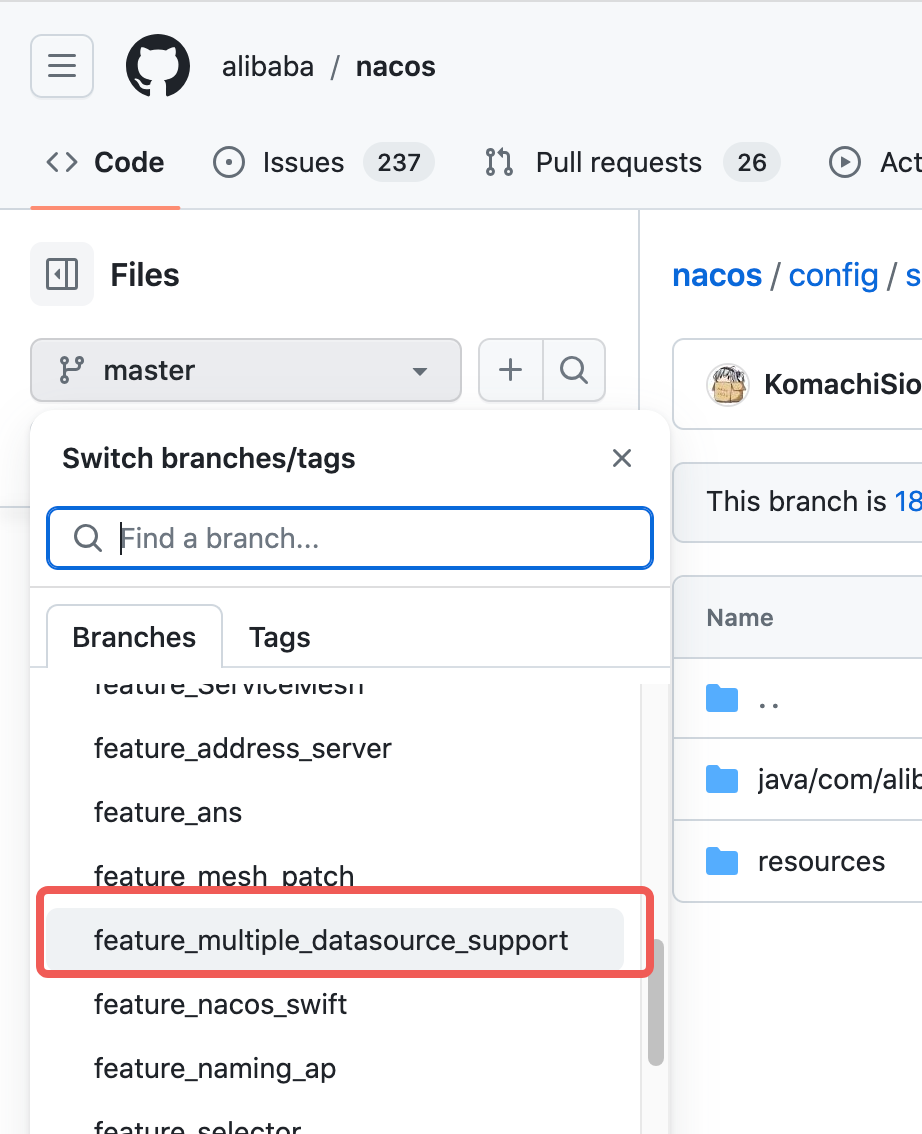
Task: Switch to the Tags tab
Action: point(279,637)
